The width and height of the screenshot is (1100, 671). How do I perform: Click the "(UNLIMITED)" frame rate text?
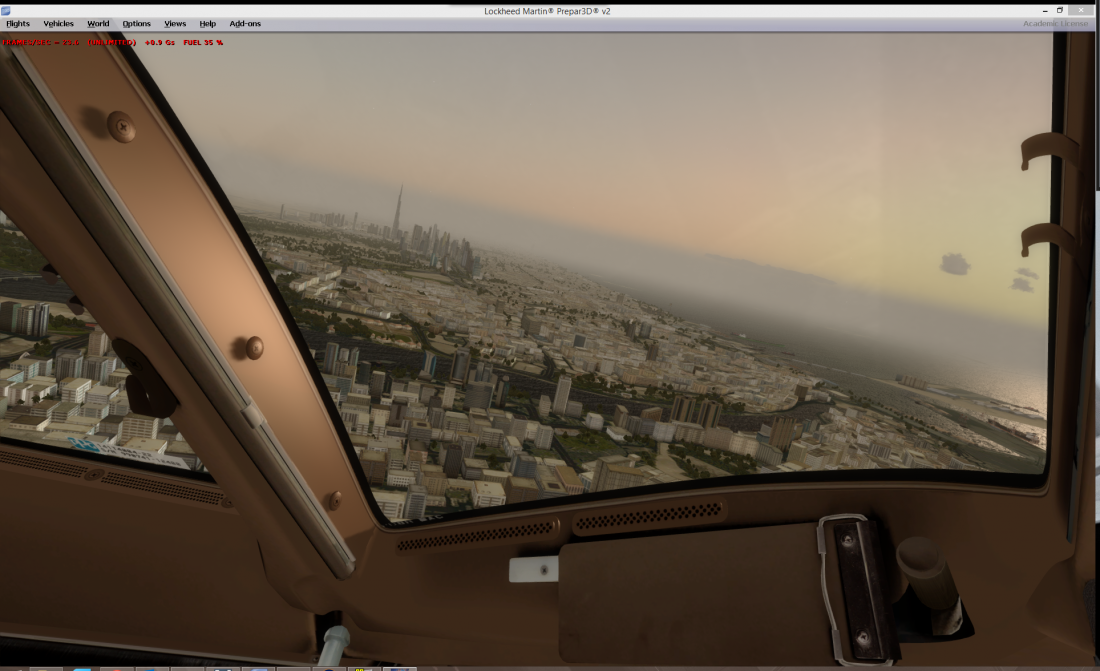(x=112, y=43)
